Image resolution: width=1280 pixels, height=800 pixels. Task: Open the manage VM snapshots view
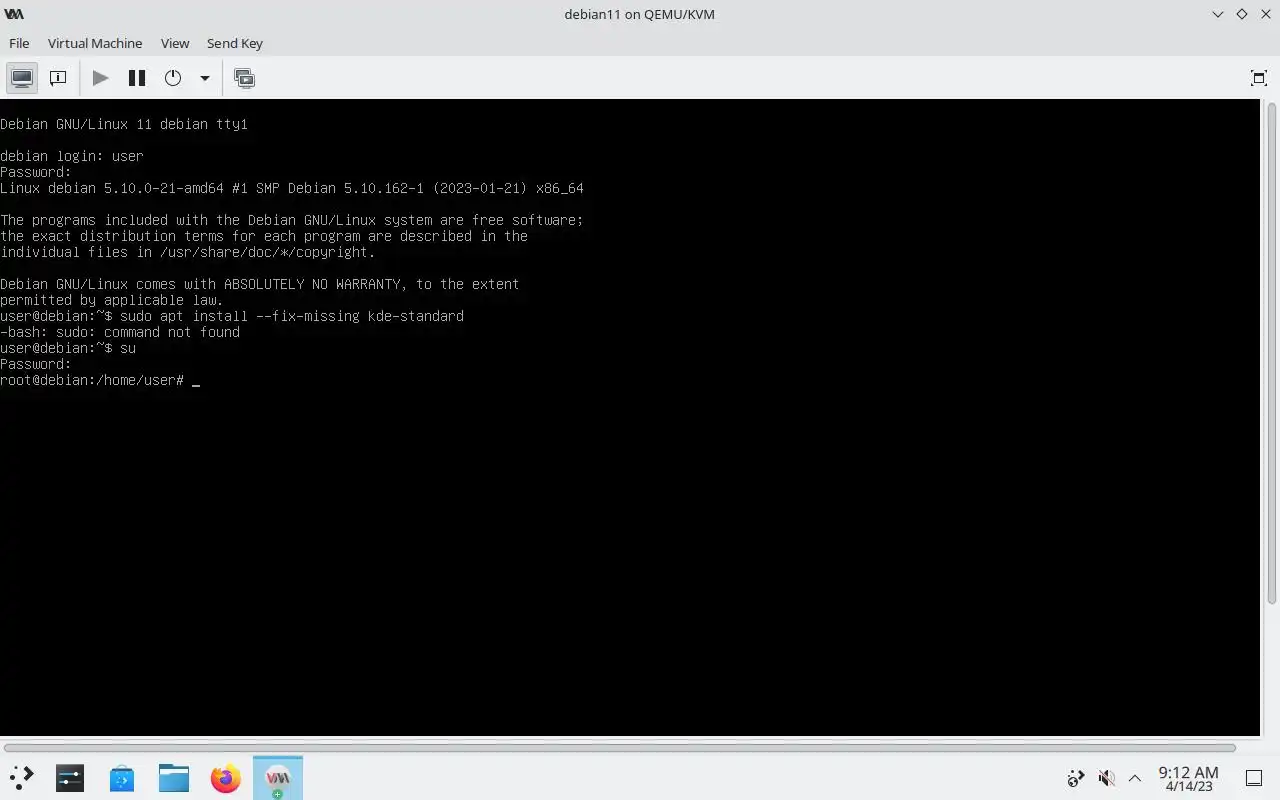pyautogui.click(x=244, y=78)
